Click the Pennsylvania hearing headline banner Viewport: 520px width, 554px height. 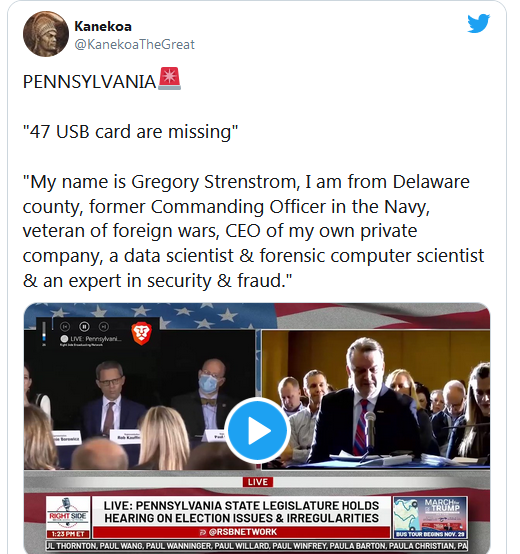click(x=241, y=512)
